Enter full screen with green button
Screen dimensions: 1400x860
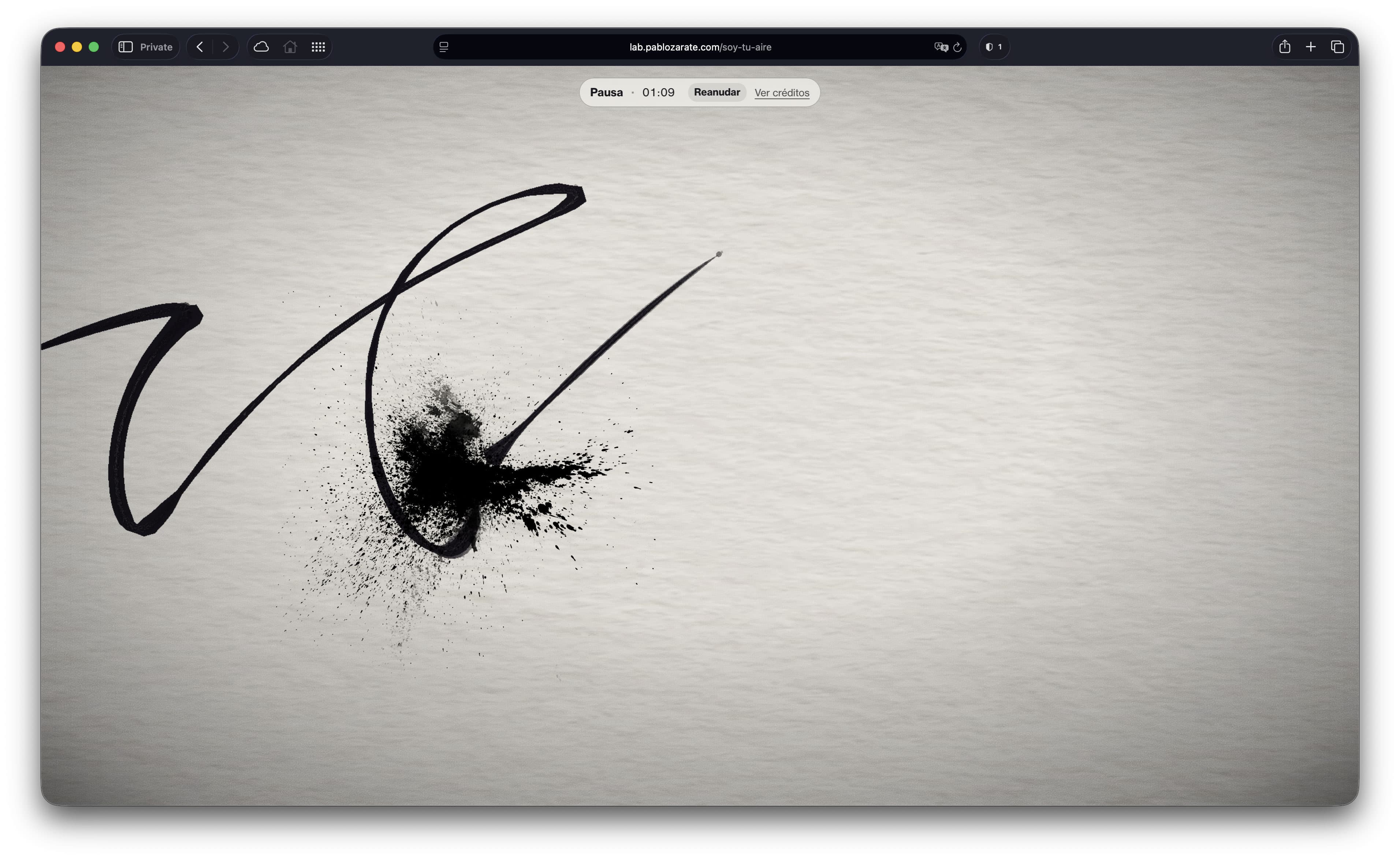point(94,47)
